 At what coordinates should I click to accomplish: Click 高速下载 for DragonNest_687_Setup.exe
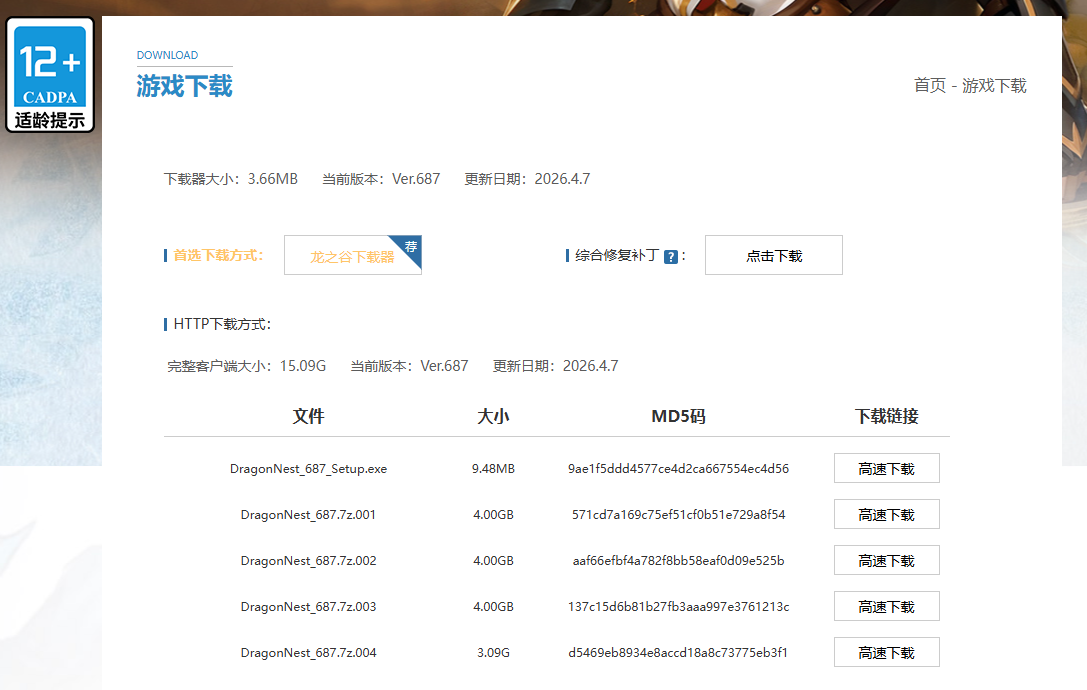pos(887,468)
